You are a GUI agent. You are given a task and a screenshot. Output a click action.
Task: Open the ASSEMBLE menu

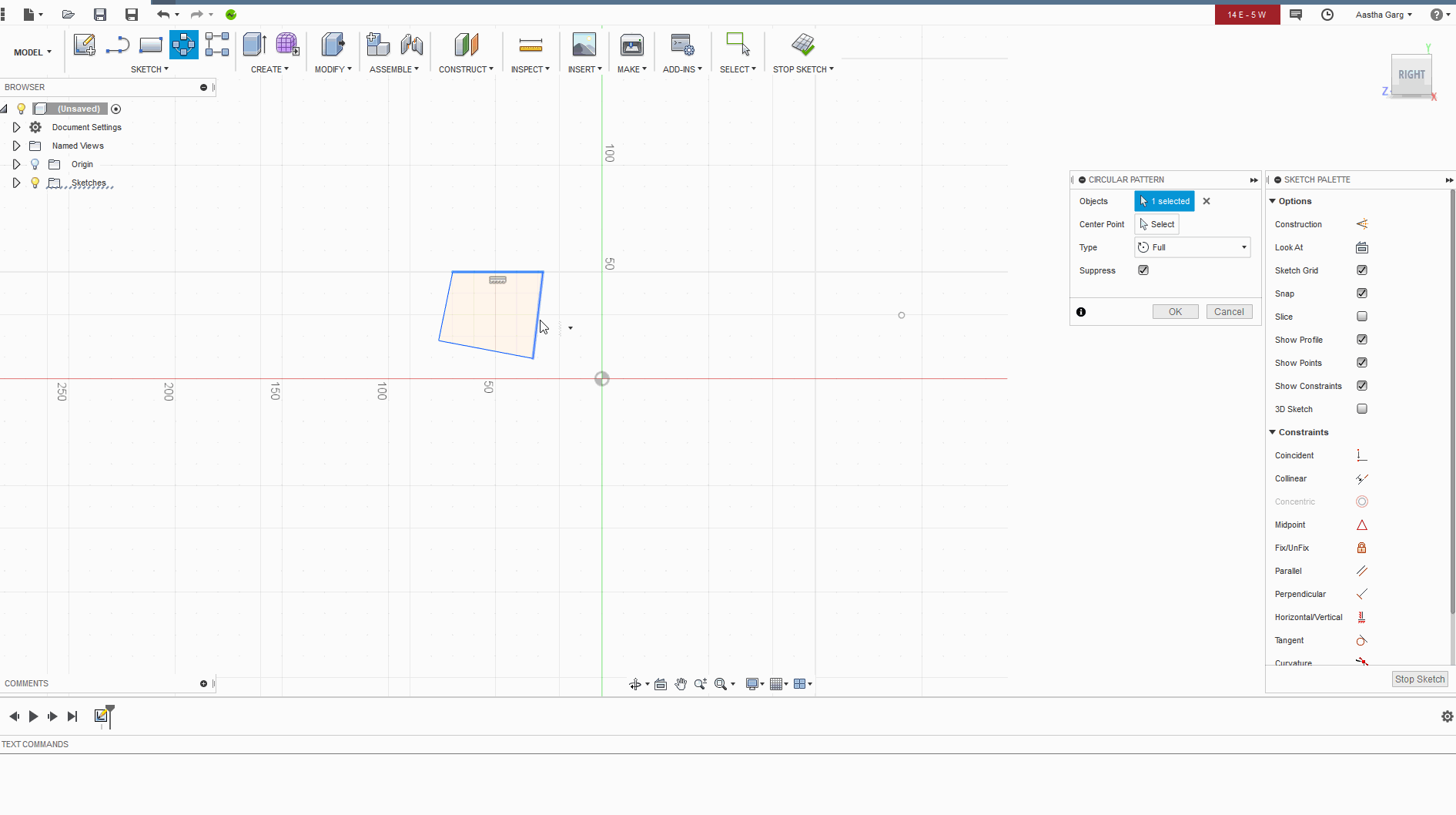(394, 69)
